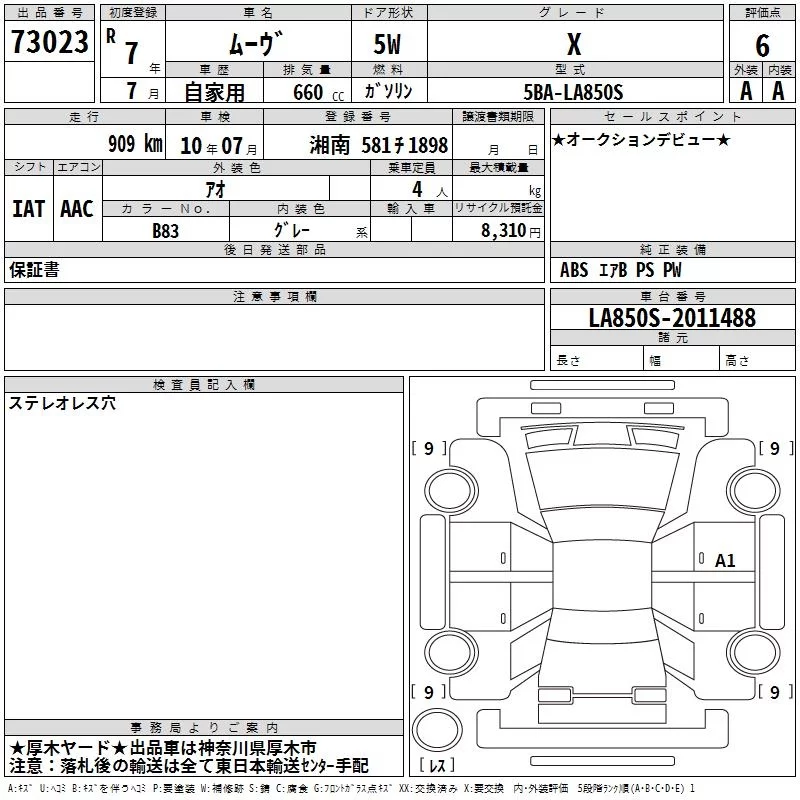
Task: Click the 長さ dimension field
Action: click(596, 359)
